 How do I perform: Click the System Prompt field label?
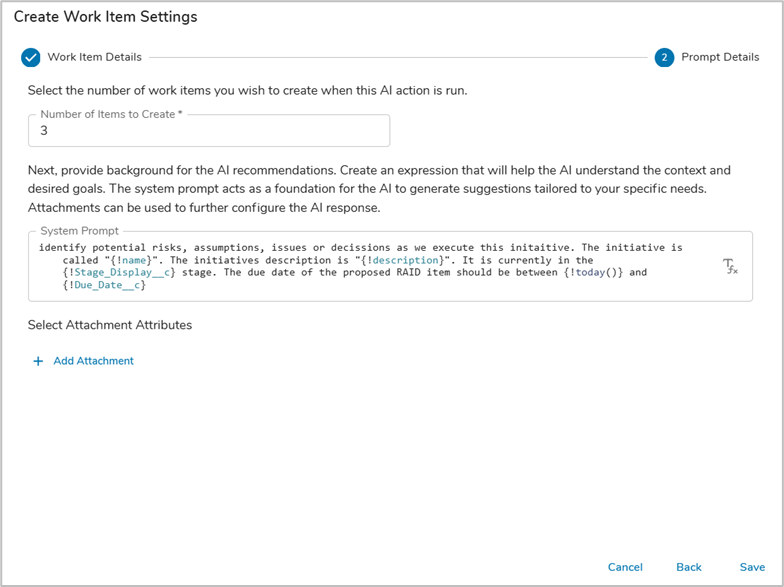(79, 231)
